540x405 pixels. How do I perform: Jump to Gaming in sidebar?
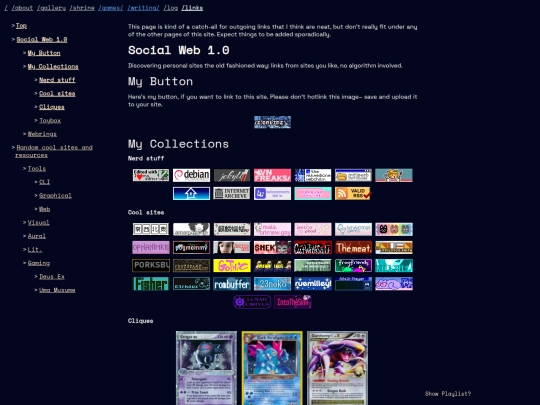tap(39, 263)
